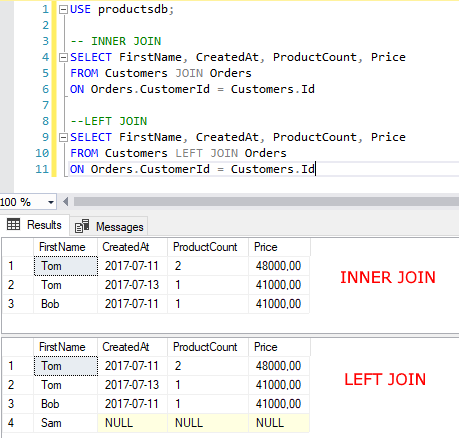Image resolution: width=459 pixels, height=438 pixels.
Task: Click the editor horizontal scrollbar track
Action: (x=266, y=202)
